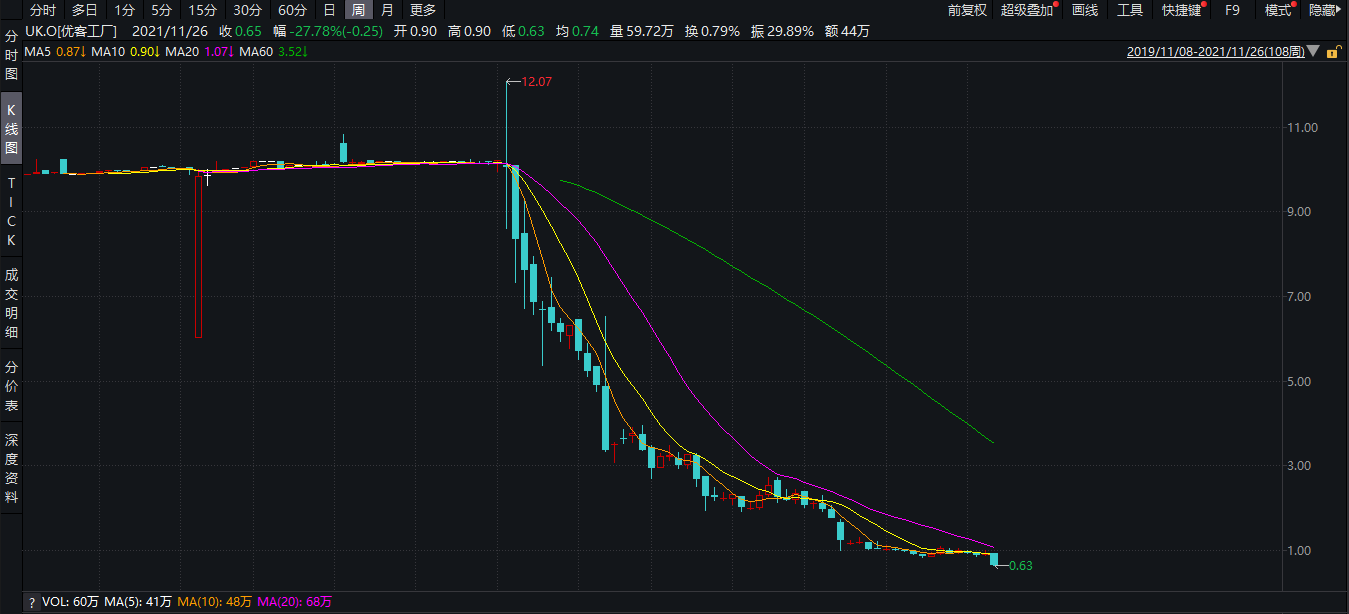This screenshot has width=1349, height=614.
Task: Click the 收 0.65 closing price
Action: point(241,31)
